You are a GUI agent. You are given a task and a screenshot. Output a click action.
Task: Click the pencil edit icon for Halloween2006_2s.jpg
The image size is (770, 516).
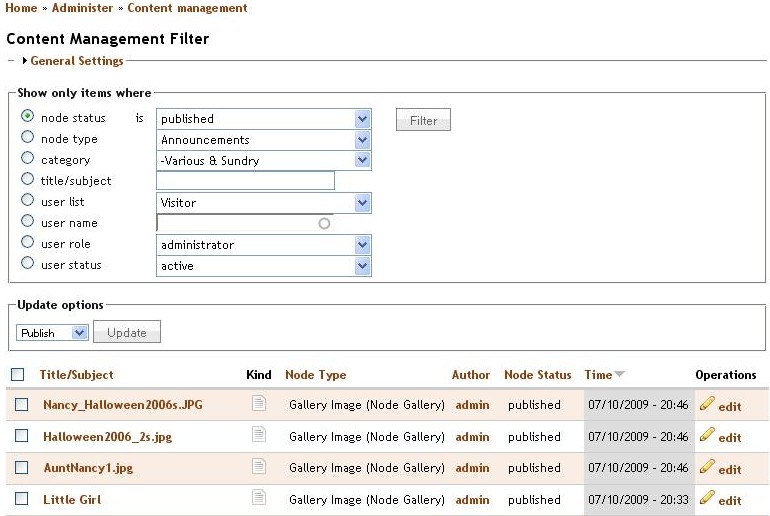coord(707,435)
